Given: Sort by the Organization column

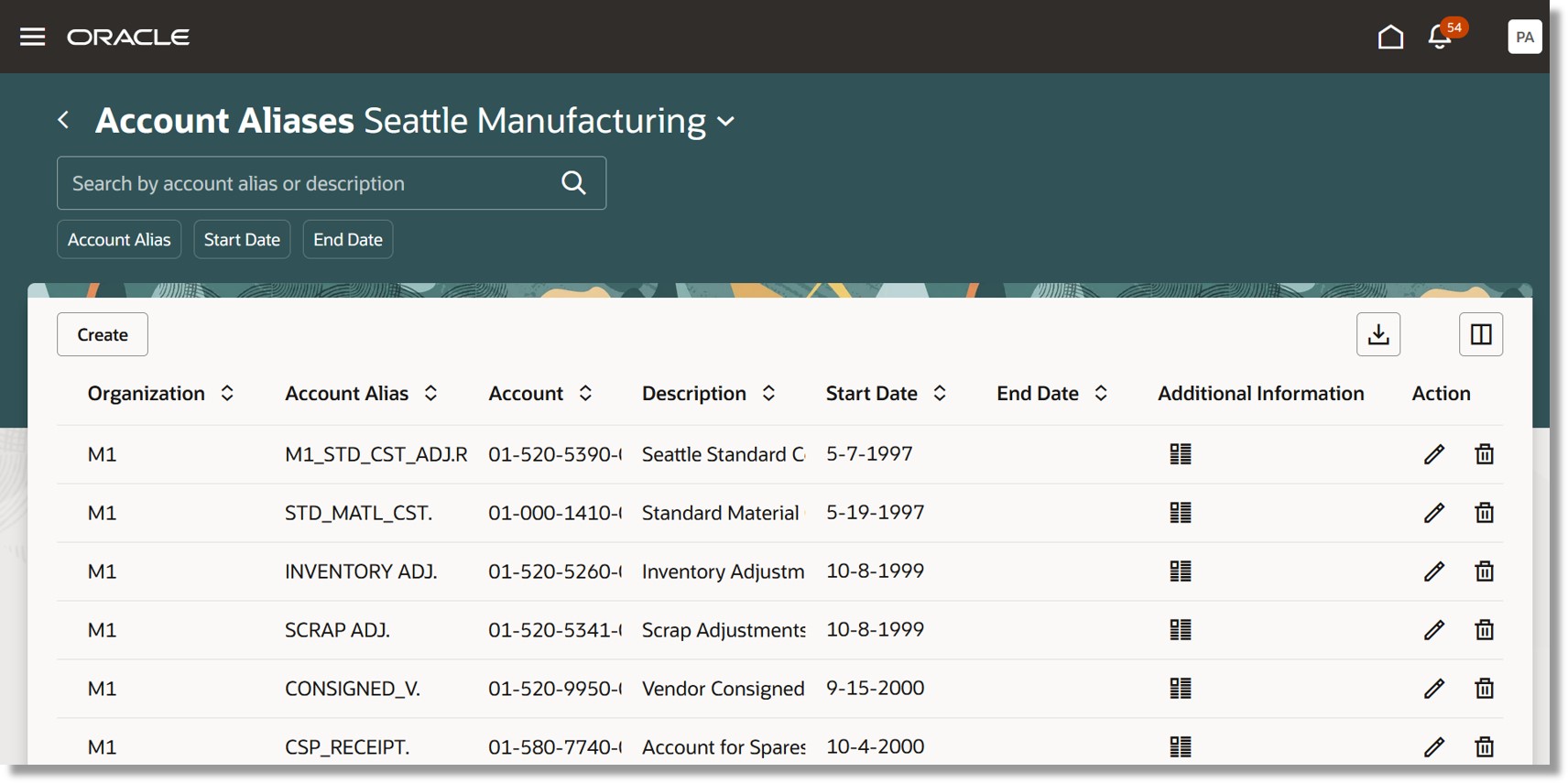Looking at the screenshot, I should (227, 393).
